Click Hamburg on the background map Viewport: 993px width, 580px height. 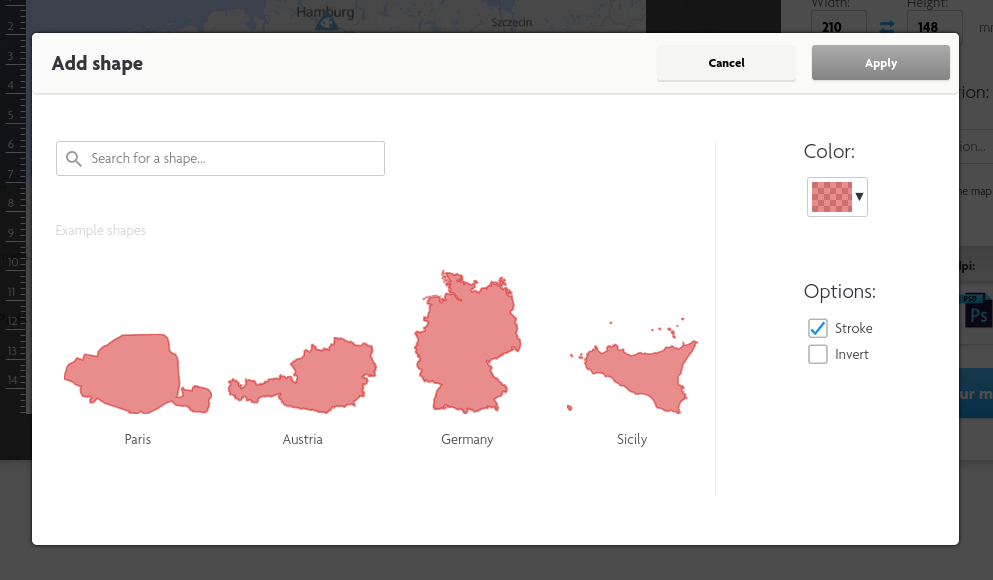pos(323,11)
